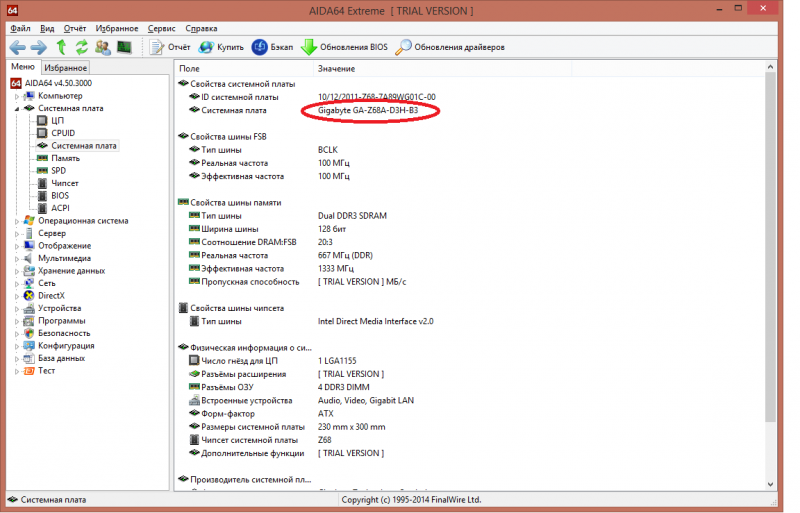The height and width of the screenshot is (513, 800).
Task: Click the Программы tree icon
Action: pyautogui.click(x=29, y=321)
